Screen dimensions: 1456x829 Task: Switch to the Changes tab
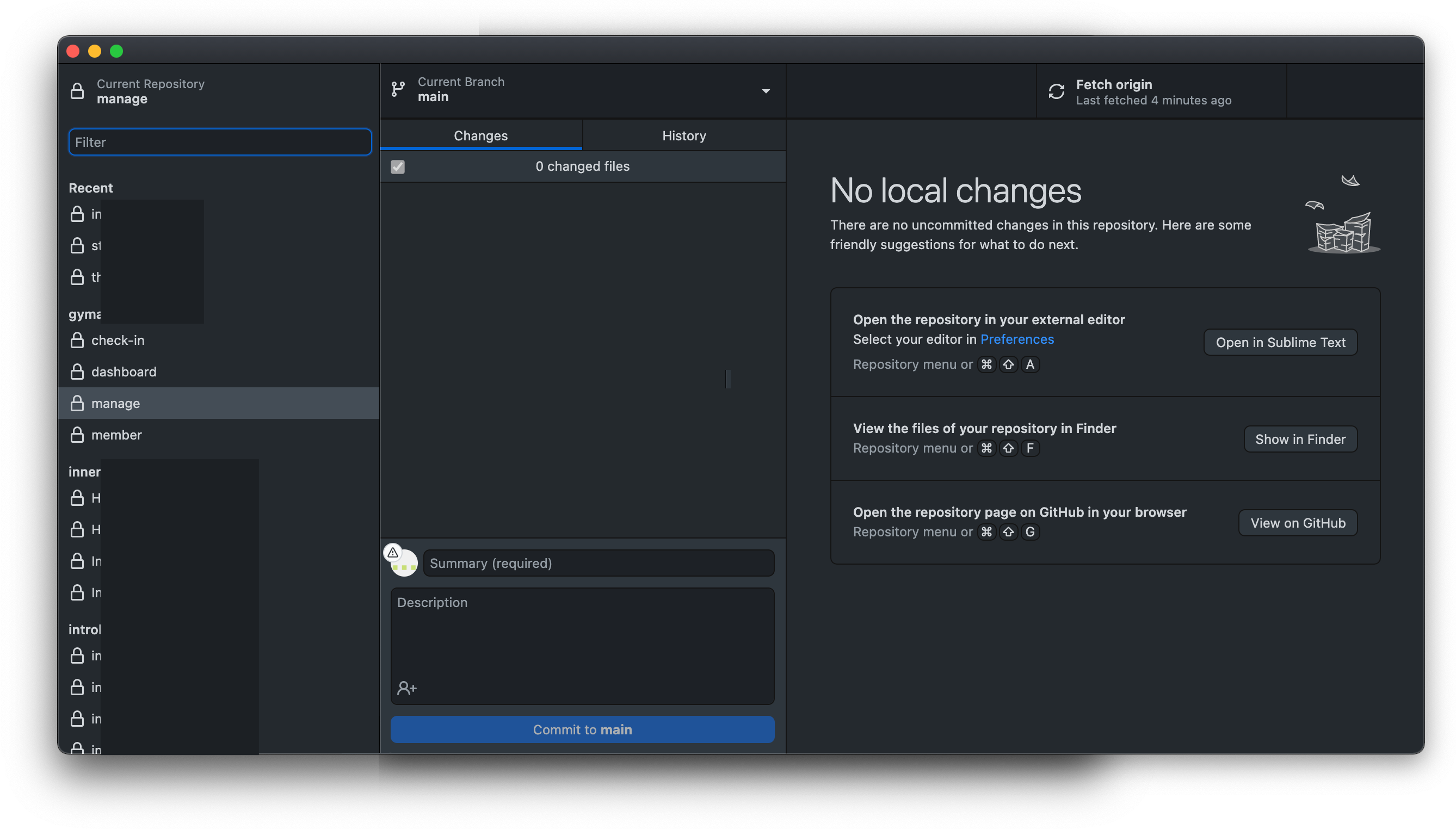pos(480,135)
